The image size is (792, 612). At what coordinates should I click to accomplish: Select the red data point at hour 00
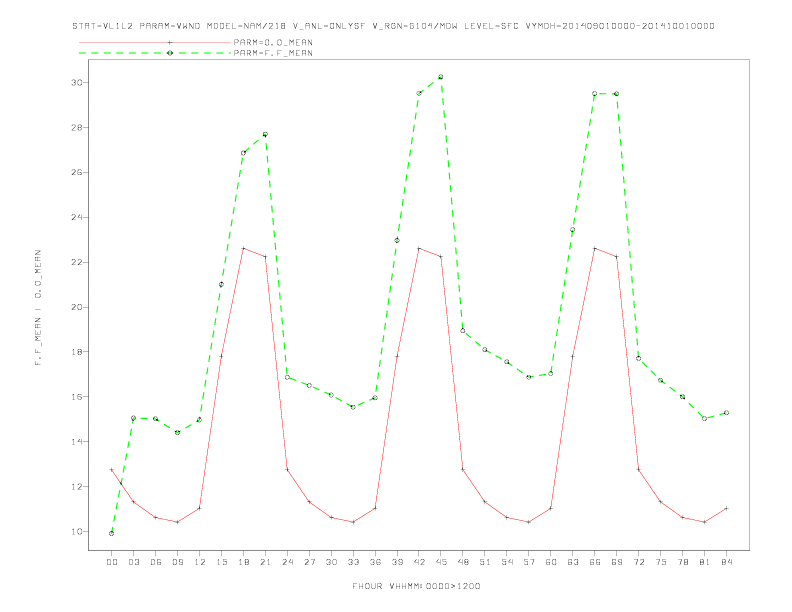[x=112, y=470]
